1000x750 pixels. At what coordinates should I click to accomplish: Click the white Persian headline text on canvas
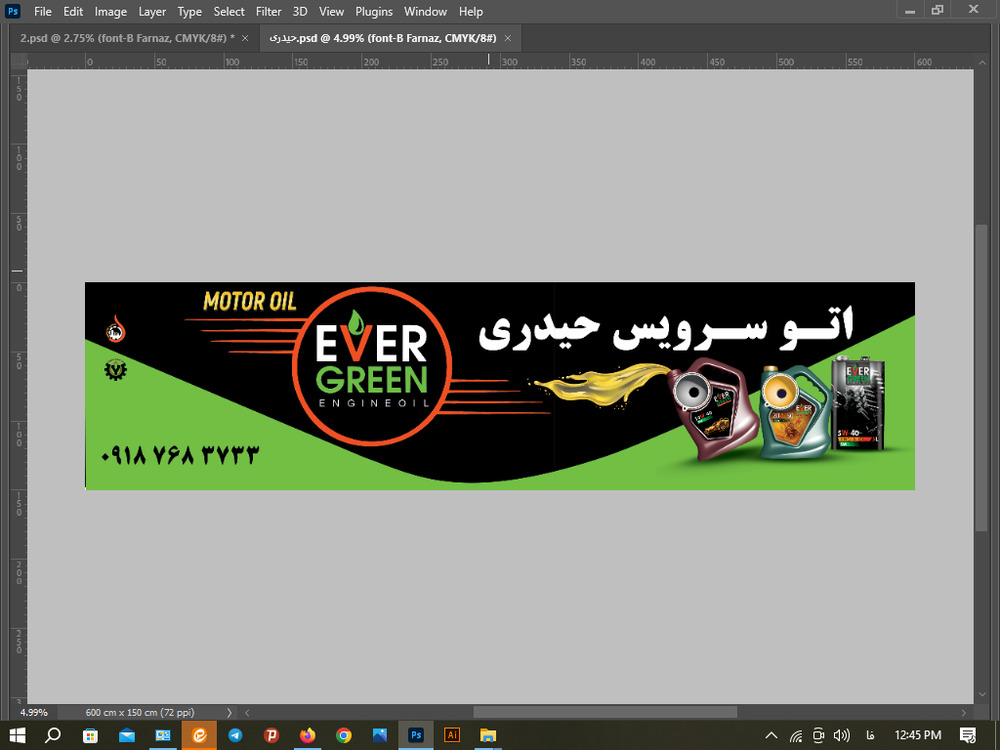click(x=666, y=329)
